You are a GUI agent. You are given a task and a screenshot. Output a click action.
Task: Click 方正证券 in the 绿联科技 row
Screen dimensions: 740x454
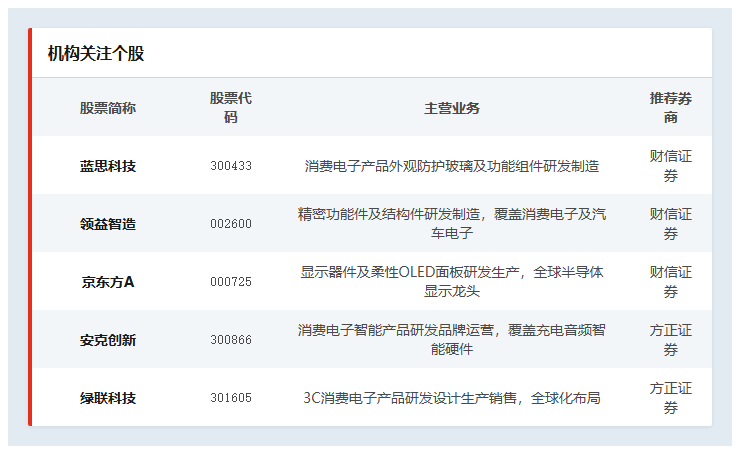671,398
